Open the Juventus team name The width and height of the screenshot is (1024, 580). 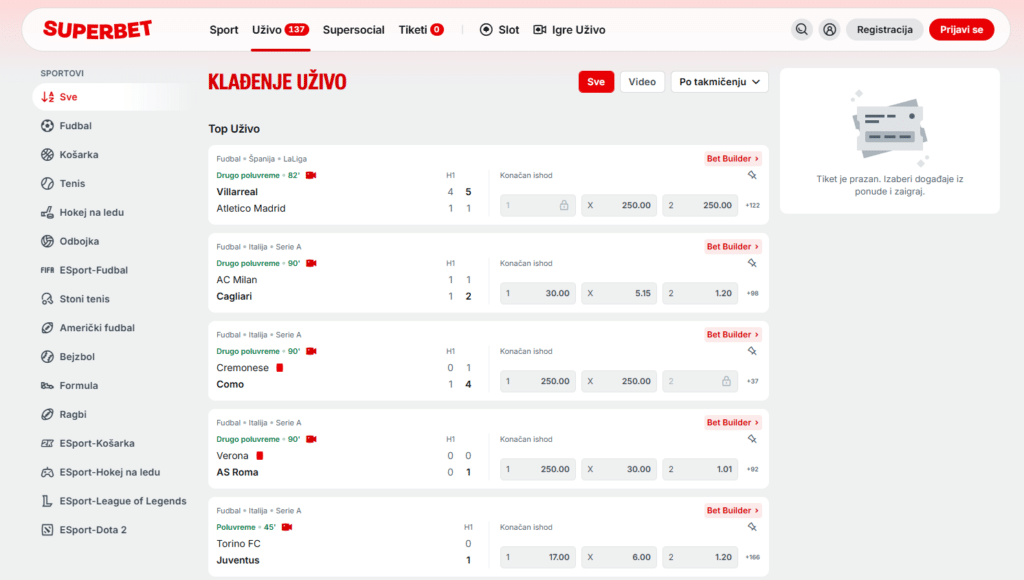click(x=238, y=560)
